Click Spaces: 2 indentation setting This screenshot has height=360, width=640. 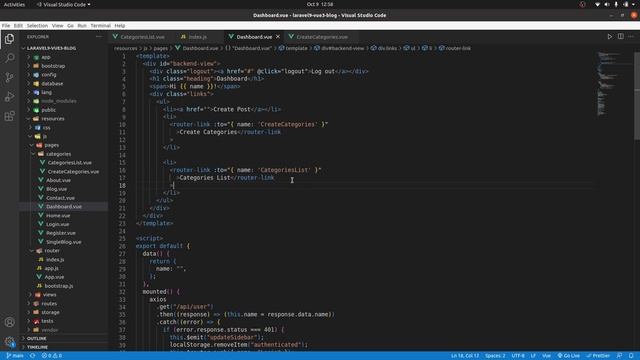tap(495, 356)
